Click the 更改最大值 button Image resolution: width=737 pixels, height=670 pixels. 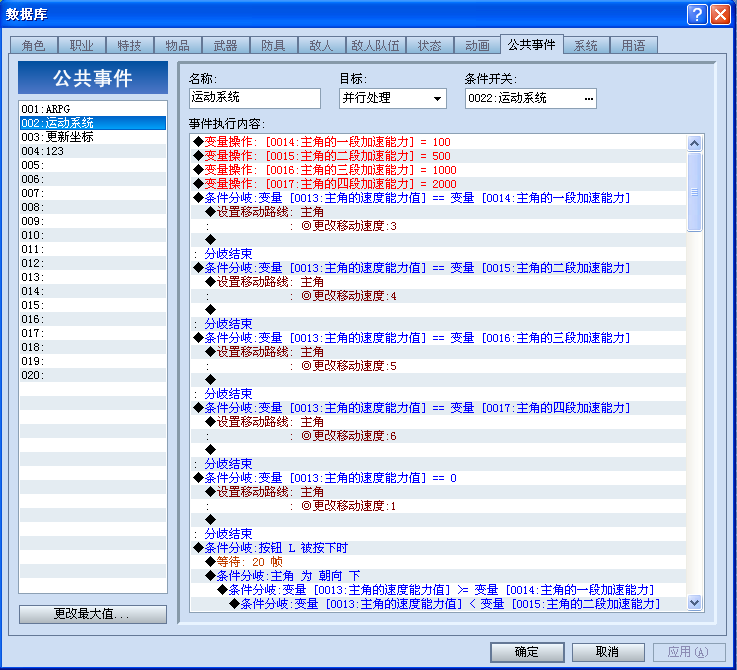coord(93,614)
